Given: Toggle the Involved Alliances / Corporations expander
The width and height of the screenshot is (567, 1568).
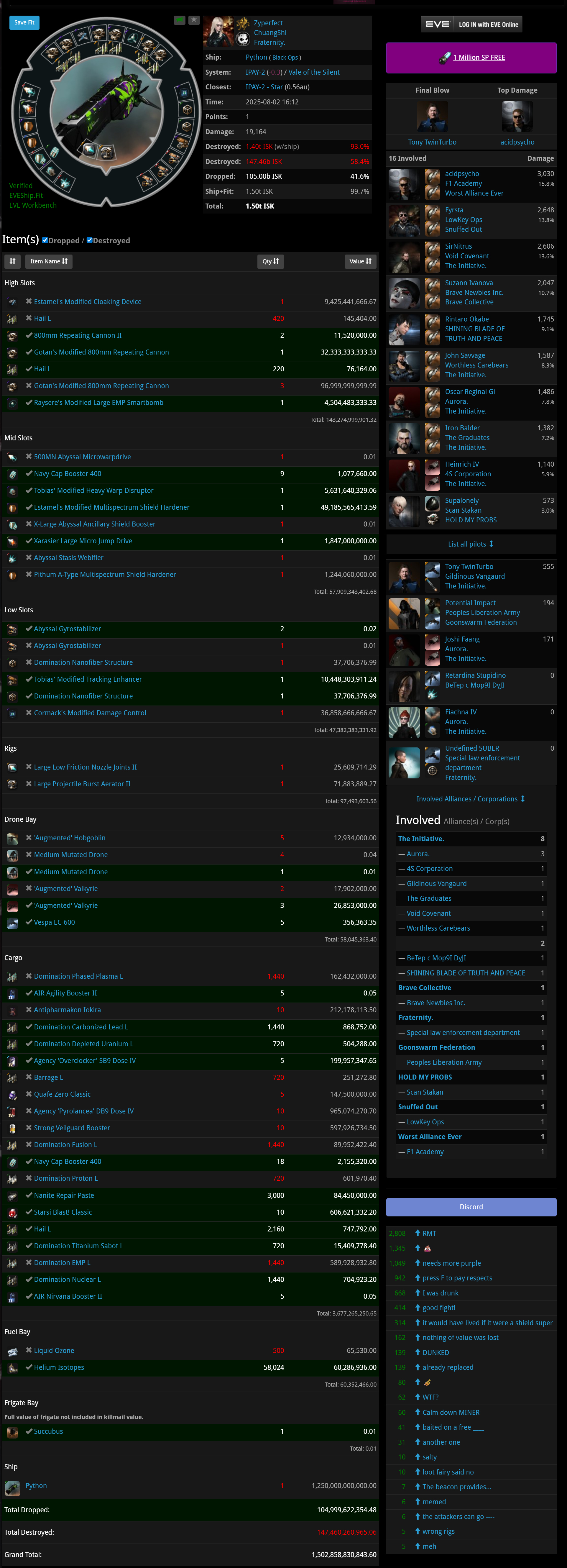Looking at the screenshot, I should (x=471, y=799).
